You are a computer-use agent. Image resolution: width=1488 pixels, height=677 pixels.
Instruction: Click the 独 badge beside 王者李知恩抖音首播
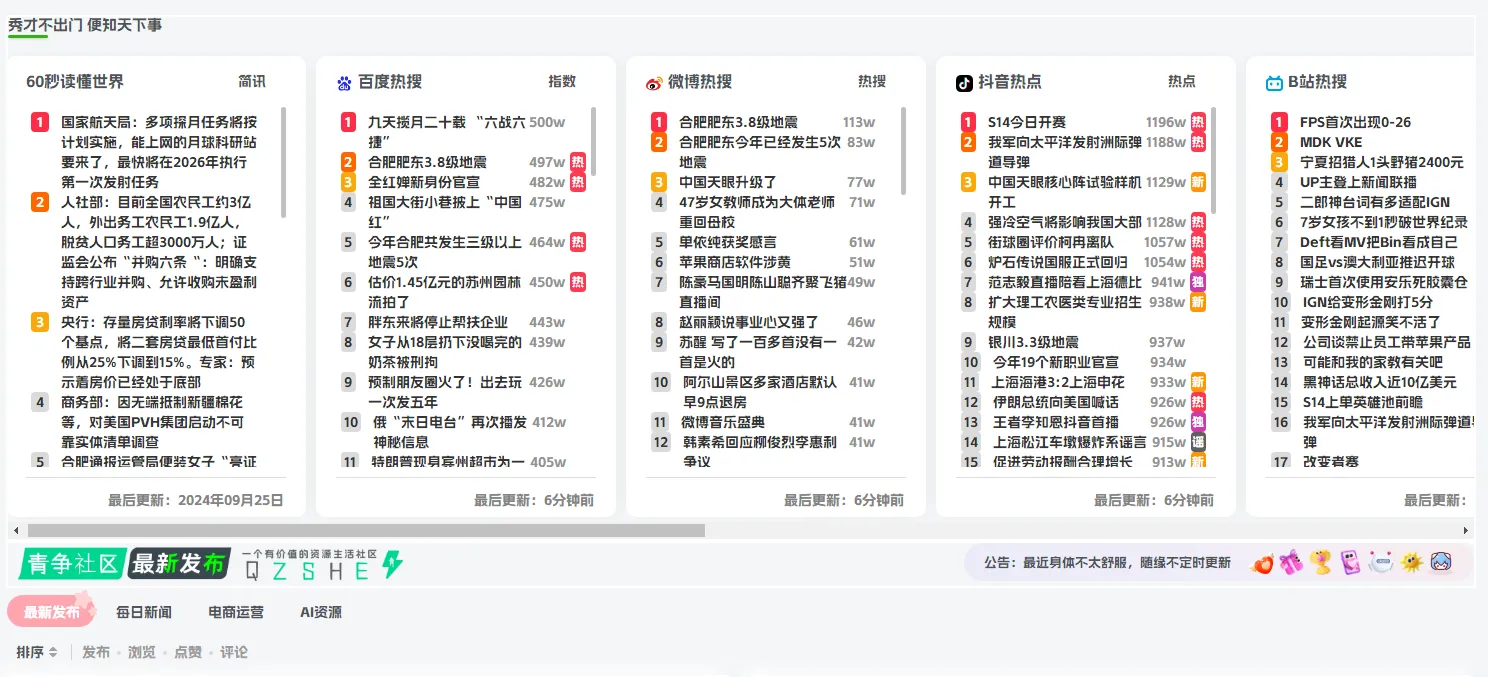coord(1198,422)
